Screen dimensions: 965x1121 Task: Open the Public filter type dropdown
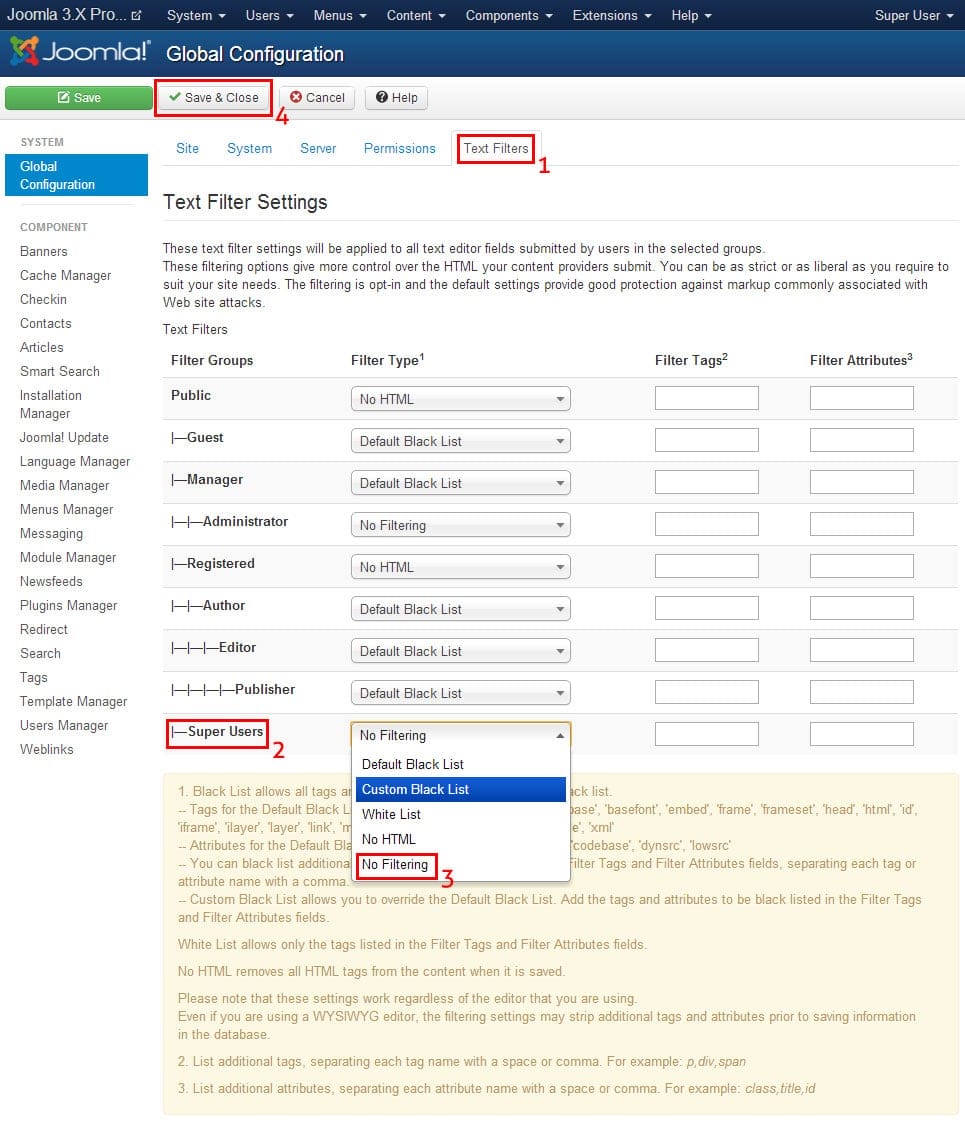(x=460, y=399)
